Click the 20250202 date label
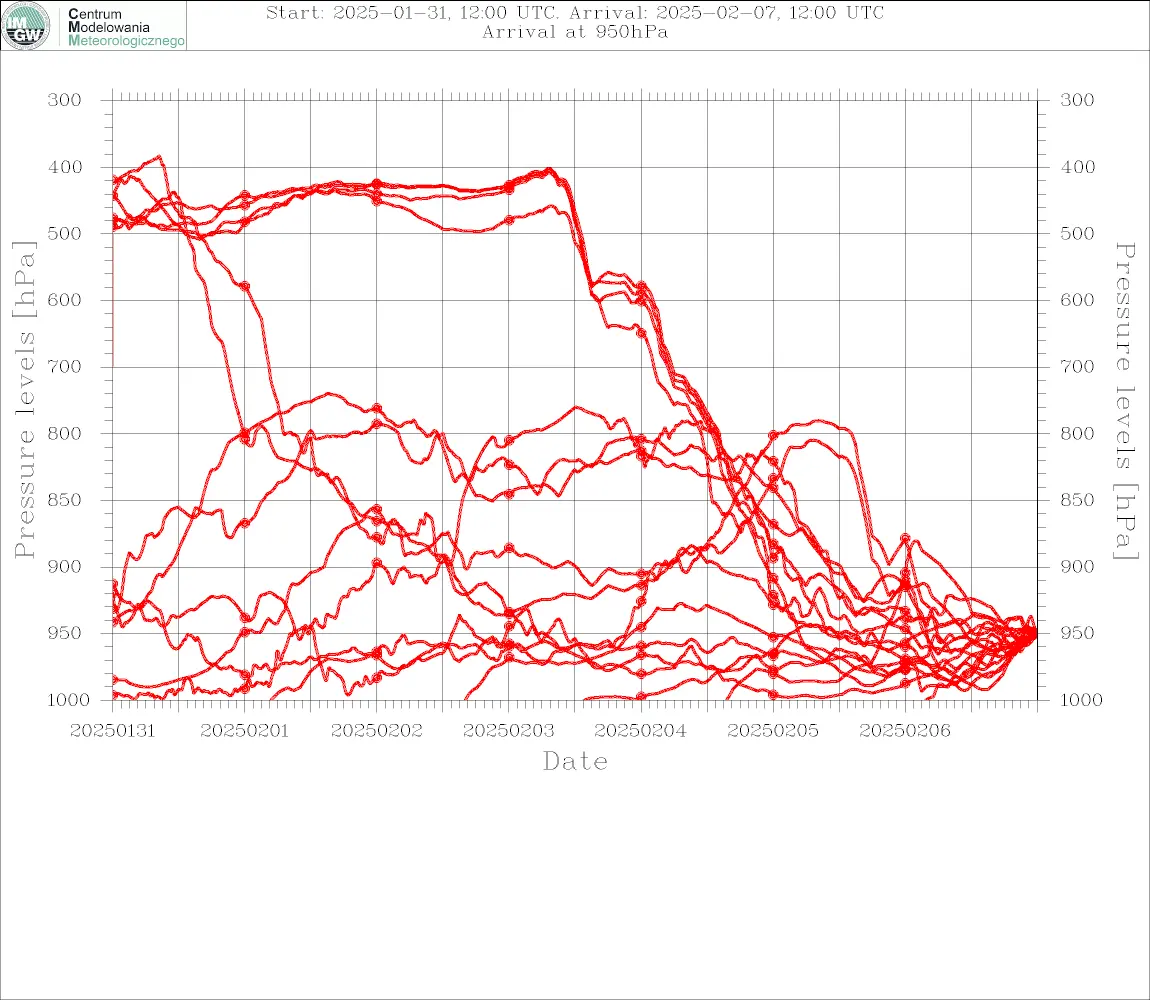This screenshot has width=1150, height=1000. [377, 731]
